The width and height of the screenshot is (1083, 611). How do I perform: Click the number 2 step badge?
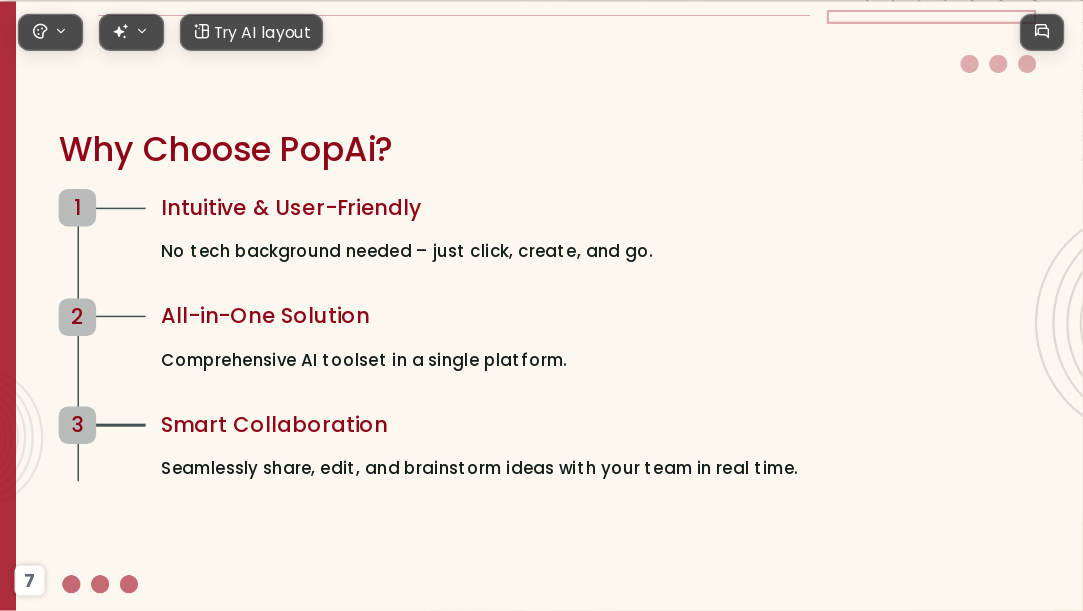click(77, 317)
